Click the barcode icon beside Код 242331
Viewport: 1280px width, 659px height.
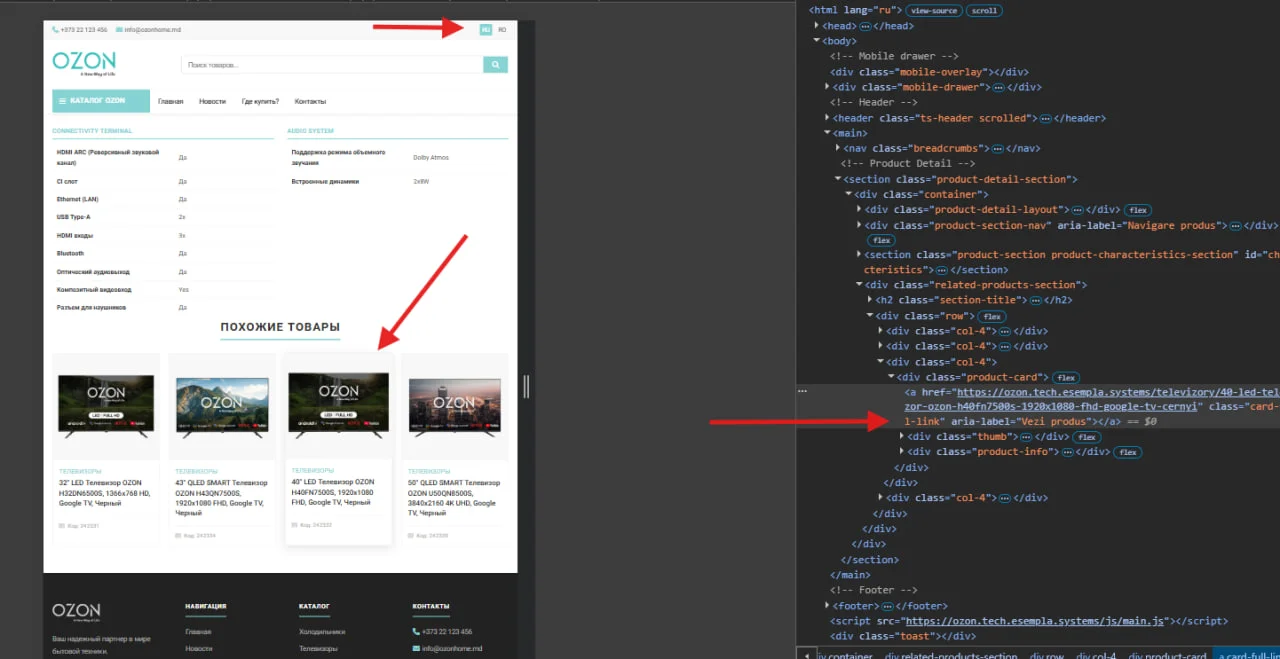tap(62, 525)
